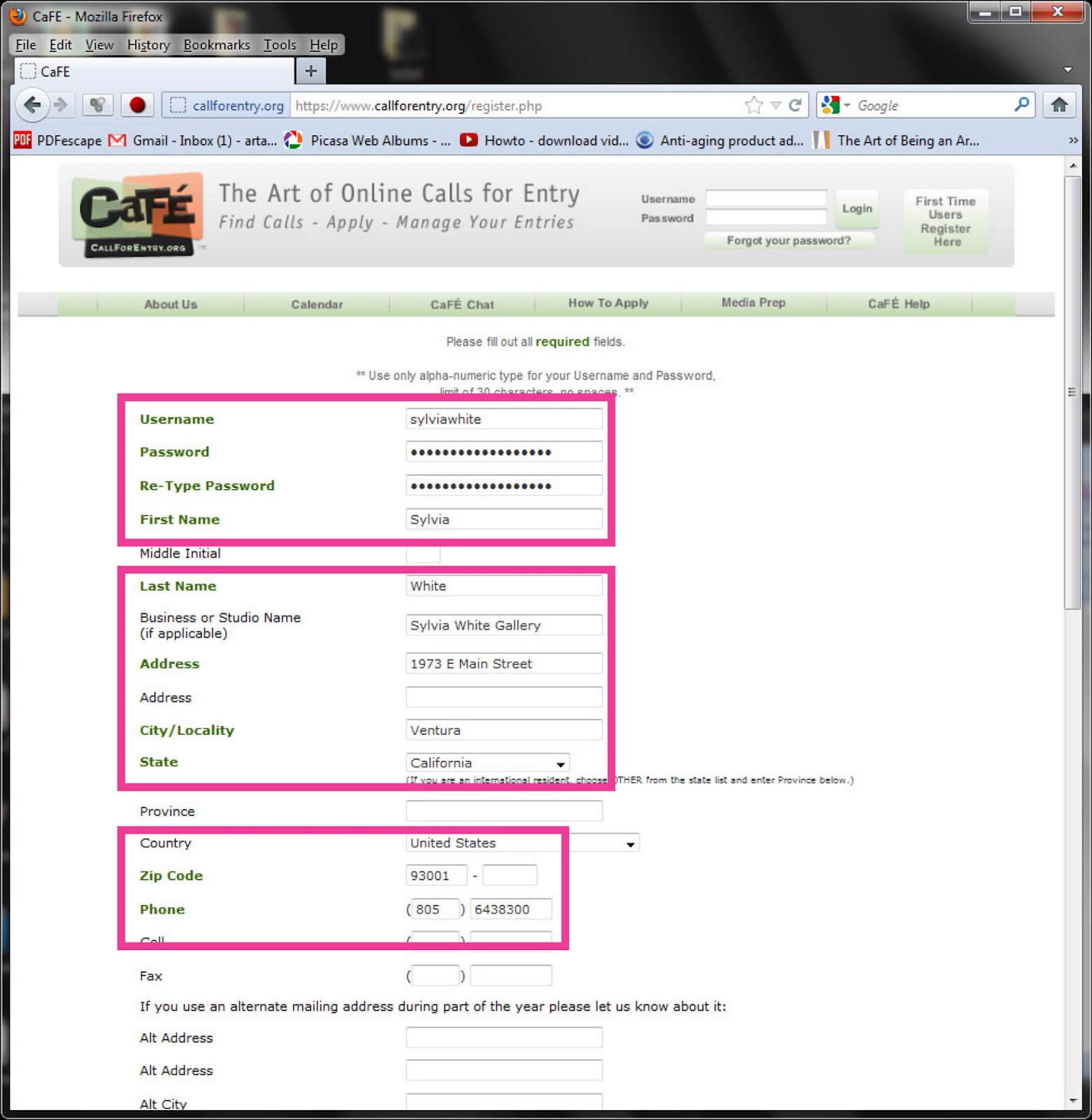Click the Login button
This screenshot has width=1092, height=1120.
[857, 209]
